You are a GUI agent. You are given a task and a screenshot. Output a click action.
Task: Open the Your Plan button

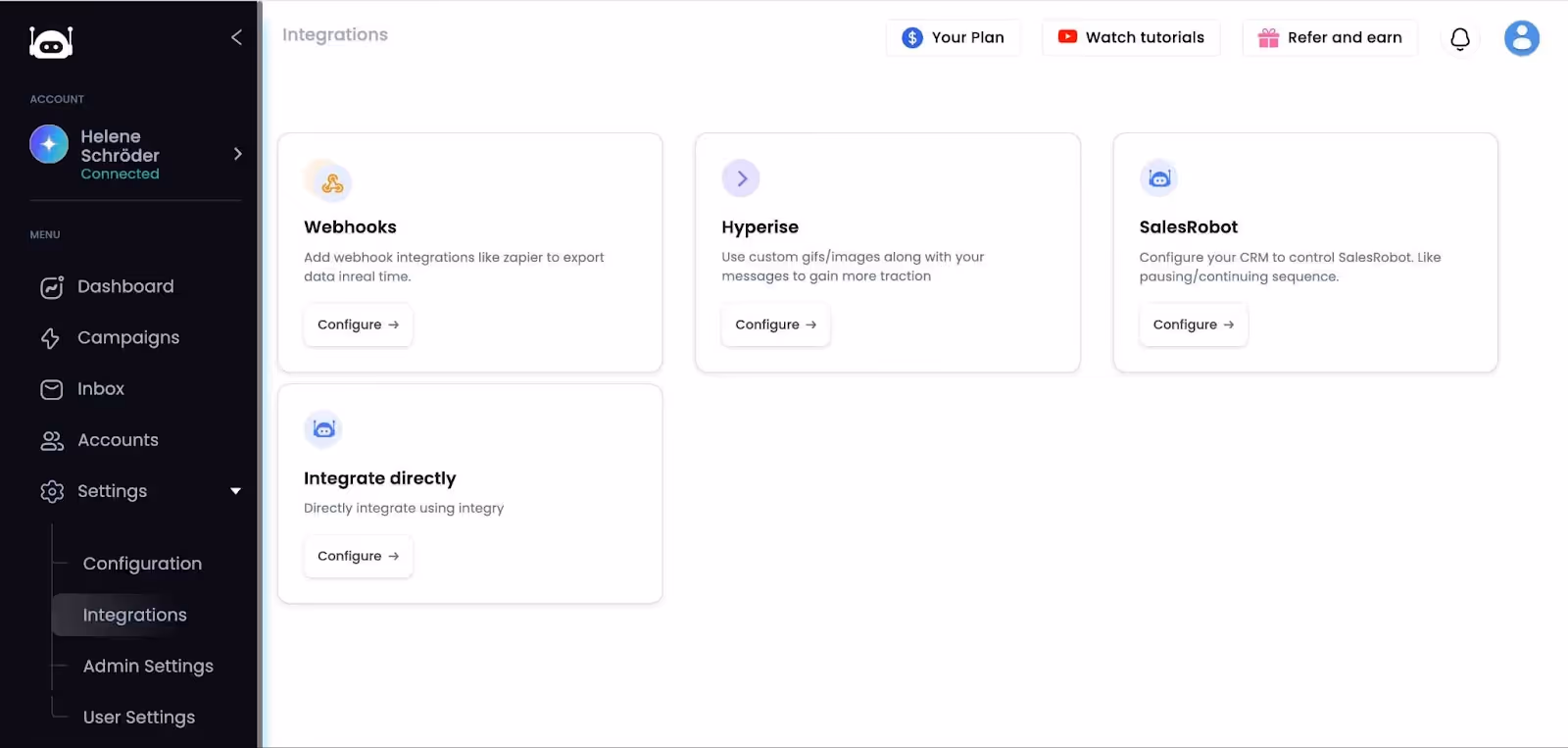point(953,37)
